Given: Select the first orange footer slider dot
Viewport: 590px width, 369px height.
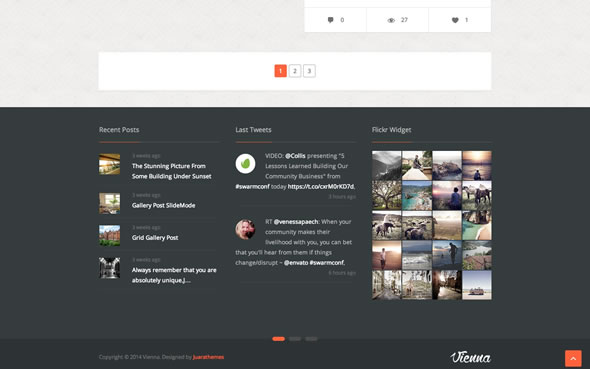Looking at the screenshot, I should tap(278, 339).
